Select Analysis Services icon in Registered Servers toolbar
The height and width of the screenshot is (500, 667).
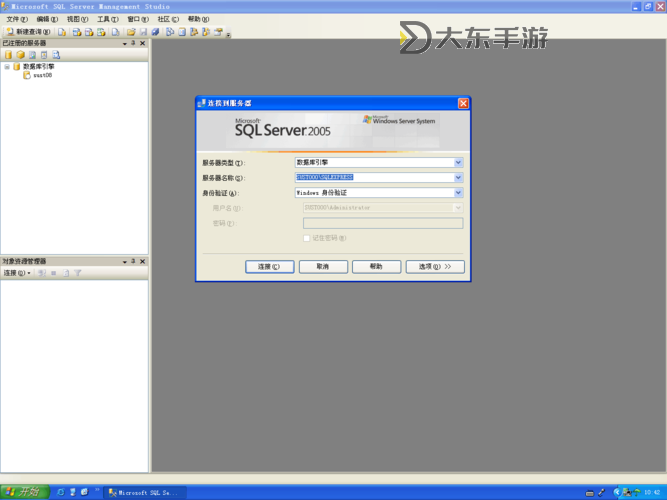(20, 54)
